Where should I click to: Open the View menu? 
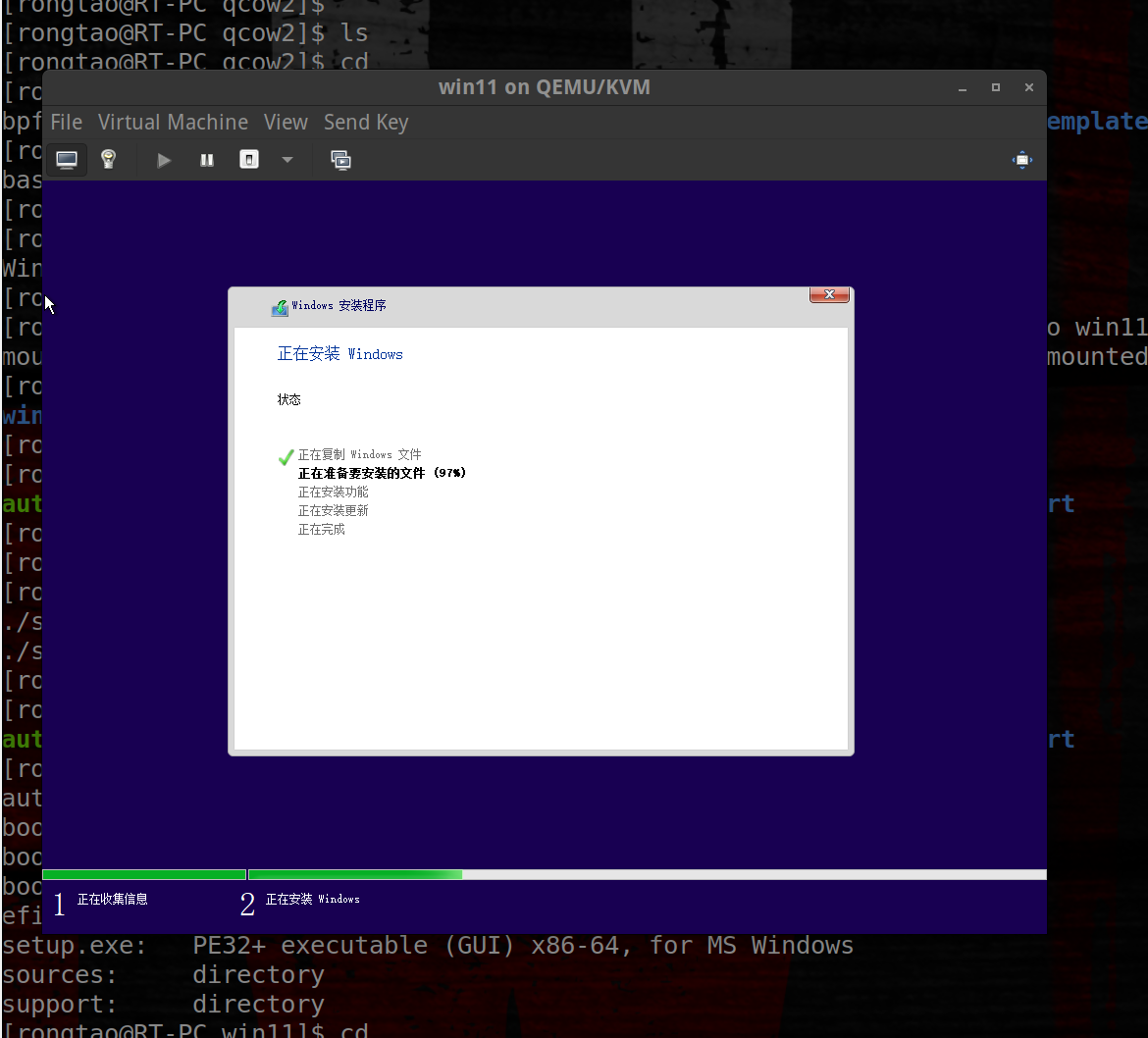click(x=286, y=122)
